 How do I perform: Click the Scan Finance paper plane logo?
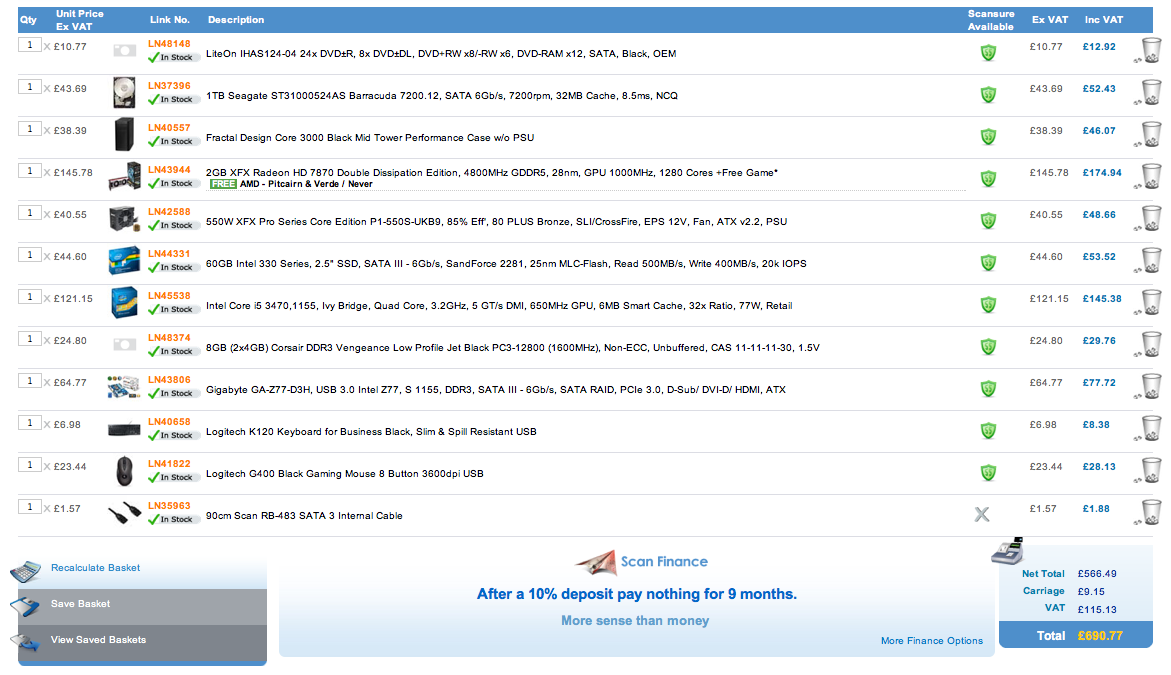tap(595, 562)
